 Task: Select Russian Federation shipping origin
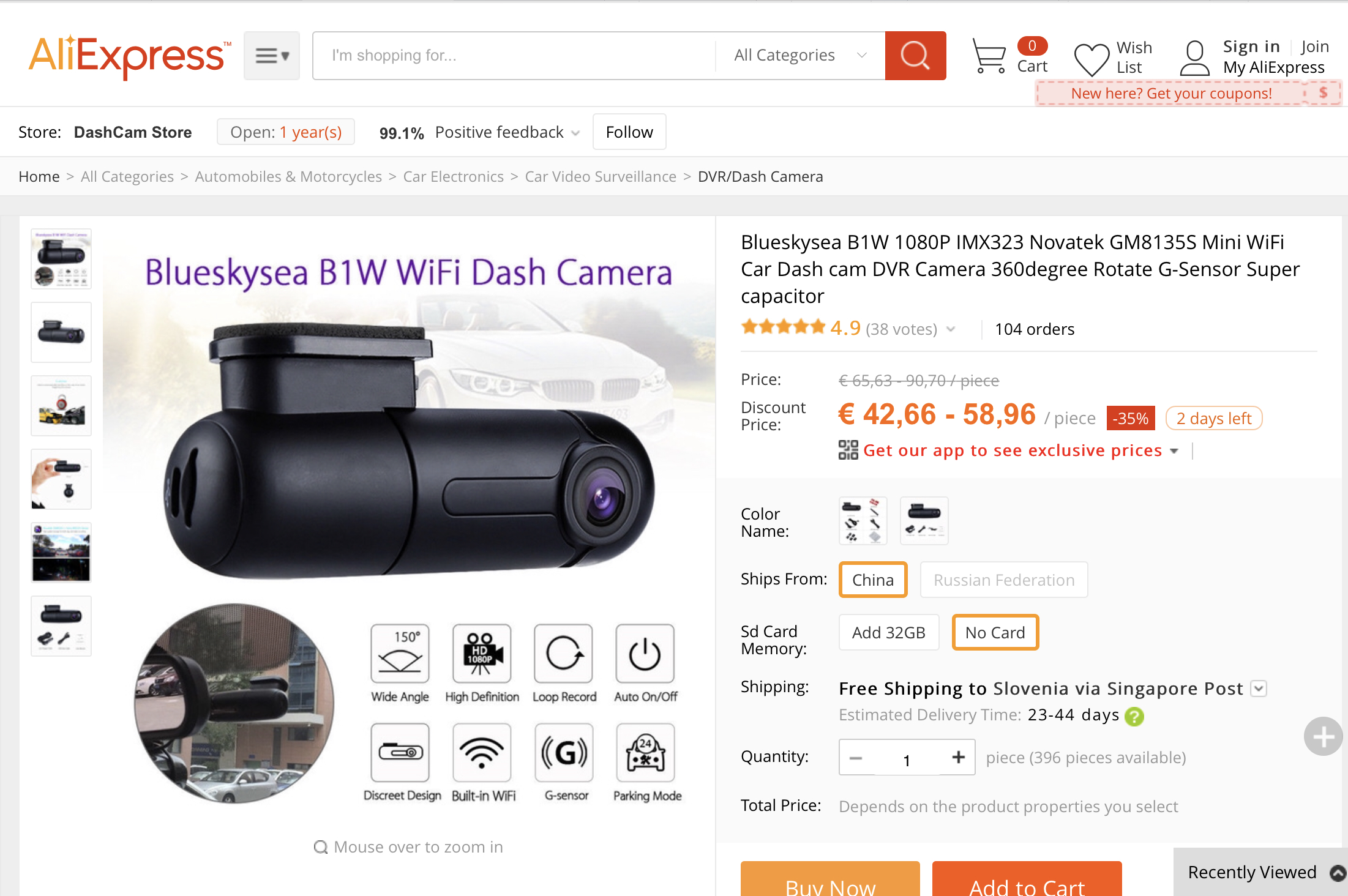pyautogui.click(x=1004, y=580)
